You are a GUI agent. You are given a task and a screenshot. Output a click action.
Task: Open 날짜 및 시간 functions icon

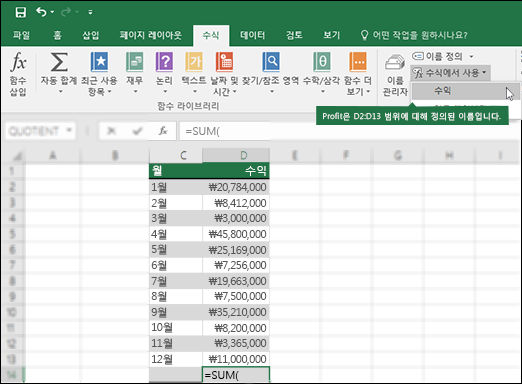tap(225, 62)
